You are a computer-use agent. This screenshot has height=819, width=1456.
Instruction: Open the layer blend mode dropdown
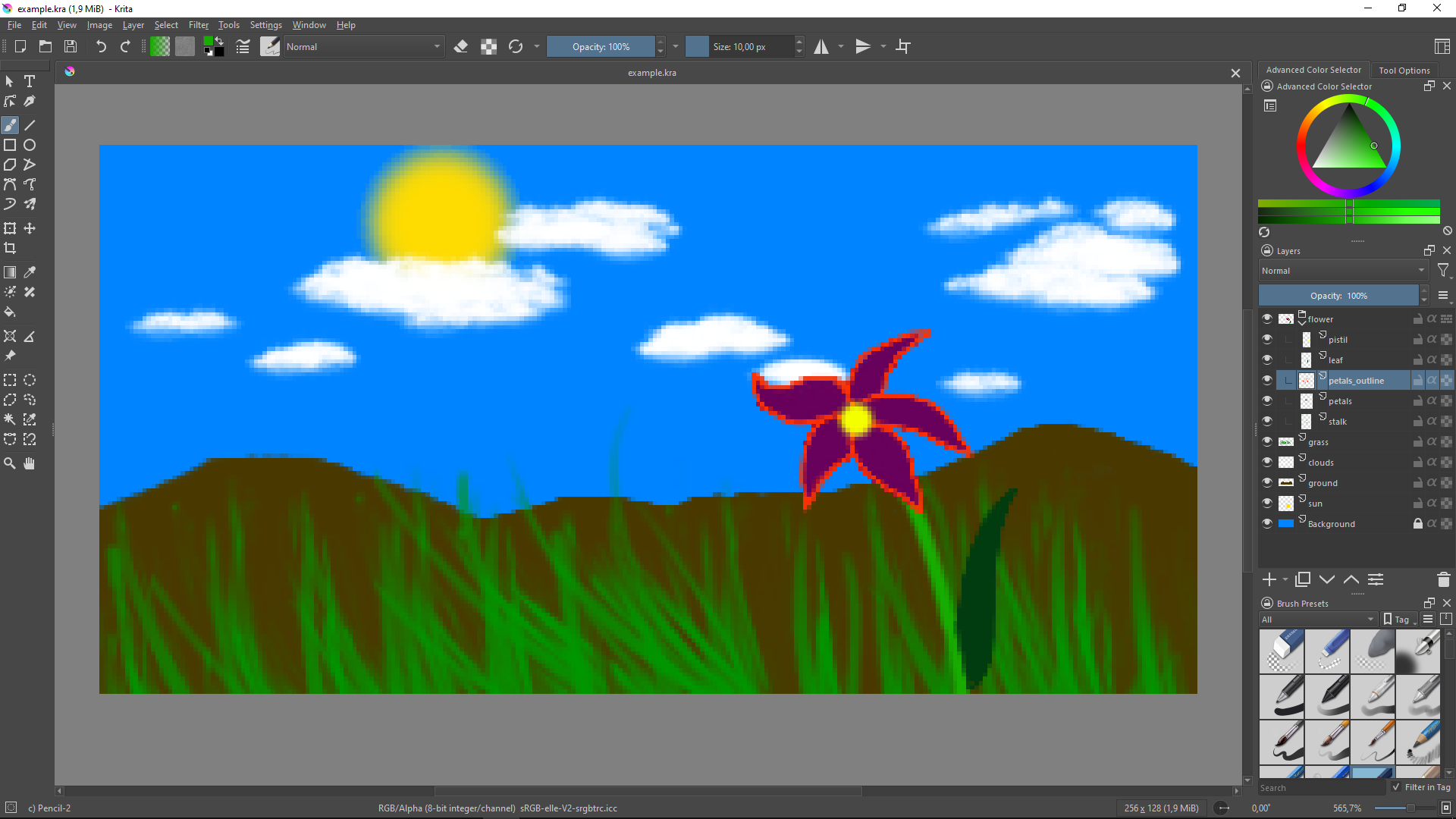click(1343, 271)
